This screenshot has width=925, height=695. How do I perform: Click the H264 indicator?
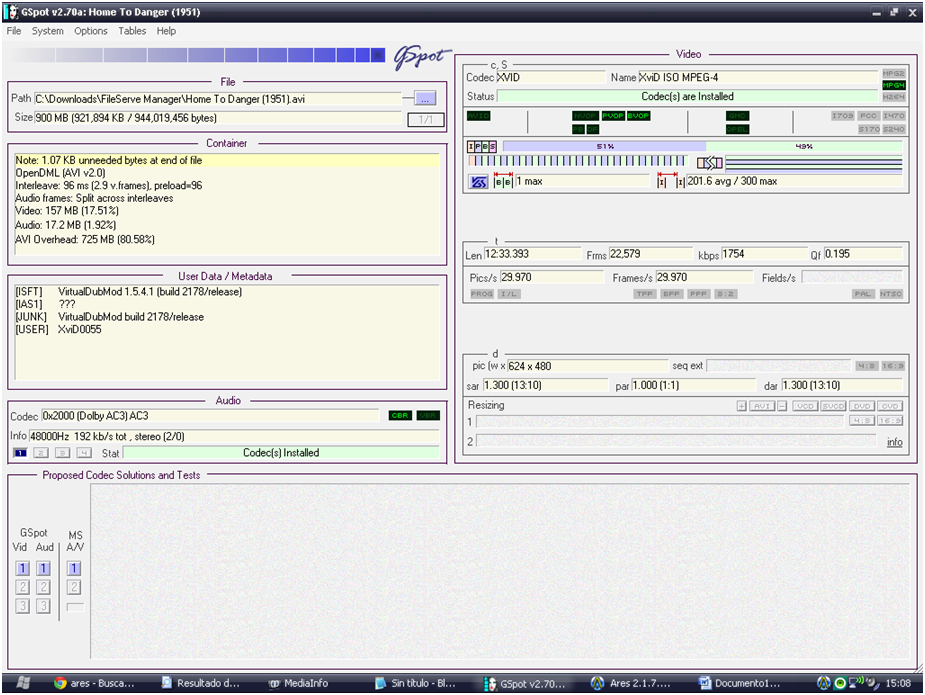point(893,97)
